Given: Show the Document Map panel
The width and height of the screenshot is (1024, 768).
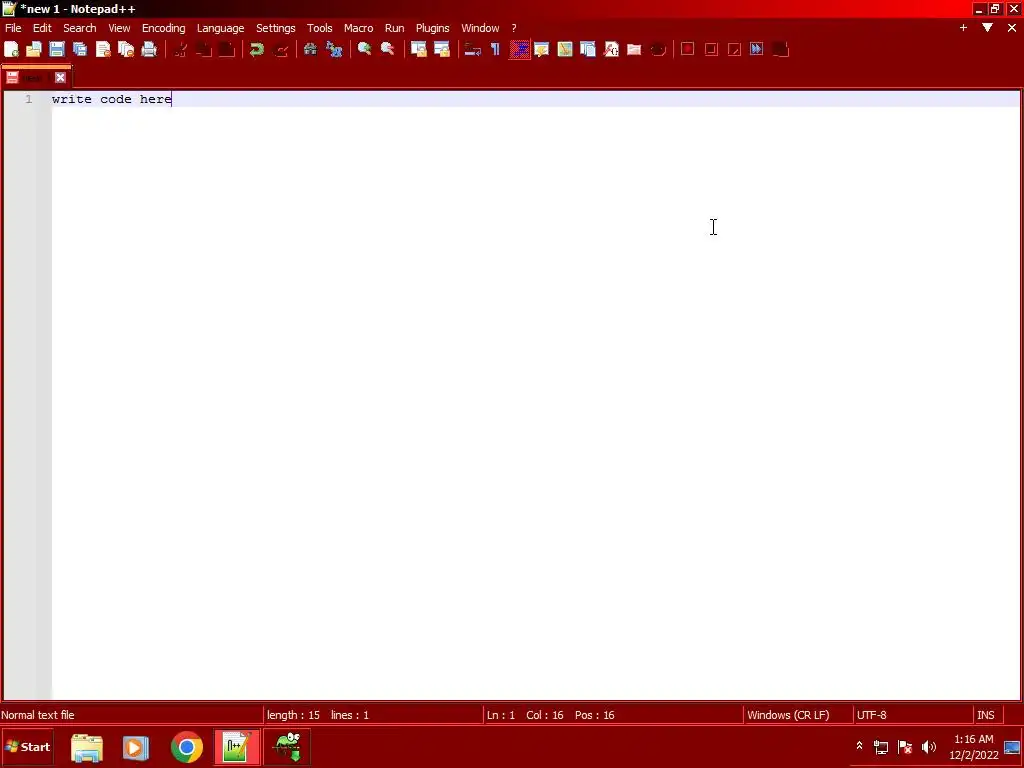Looking at the screenshot, I should [565, 49].
